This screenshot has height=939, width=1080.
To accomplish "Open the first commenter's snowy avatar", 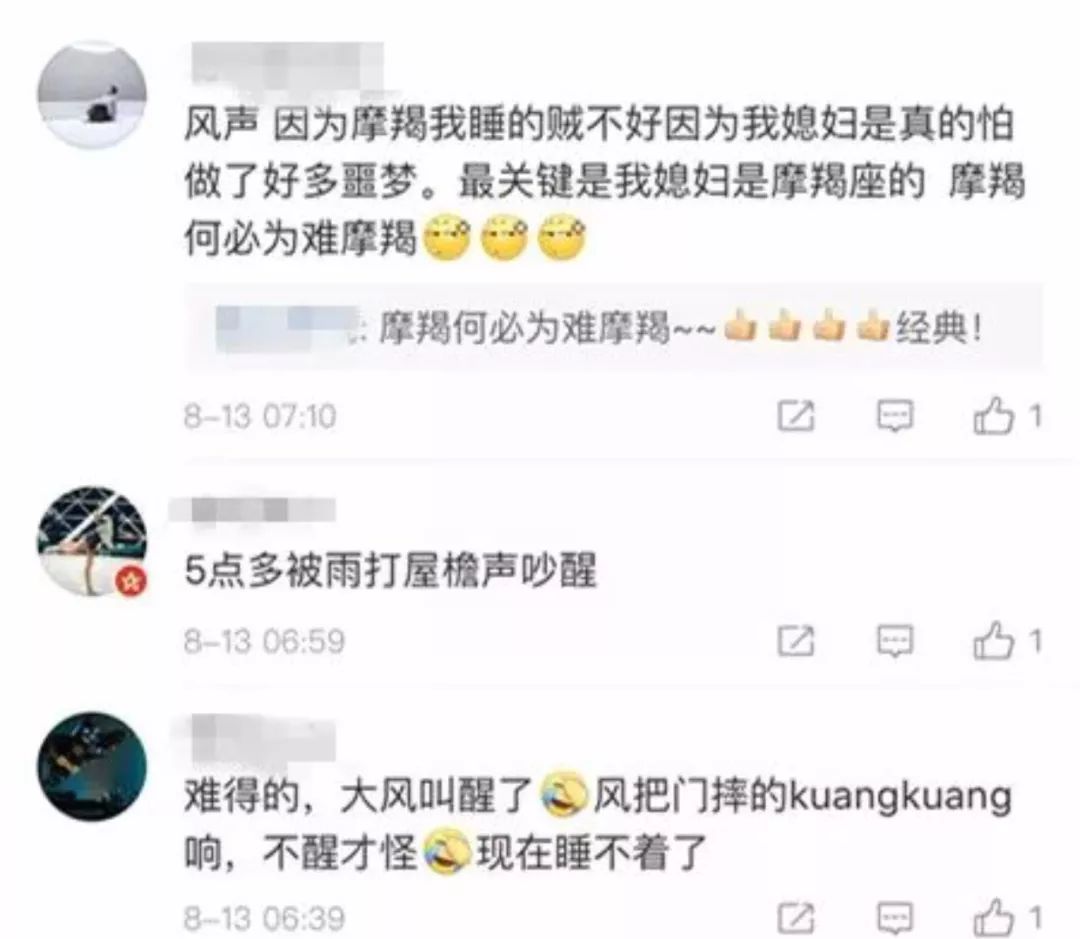I will tap(92, 94).
